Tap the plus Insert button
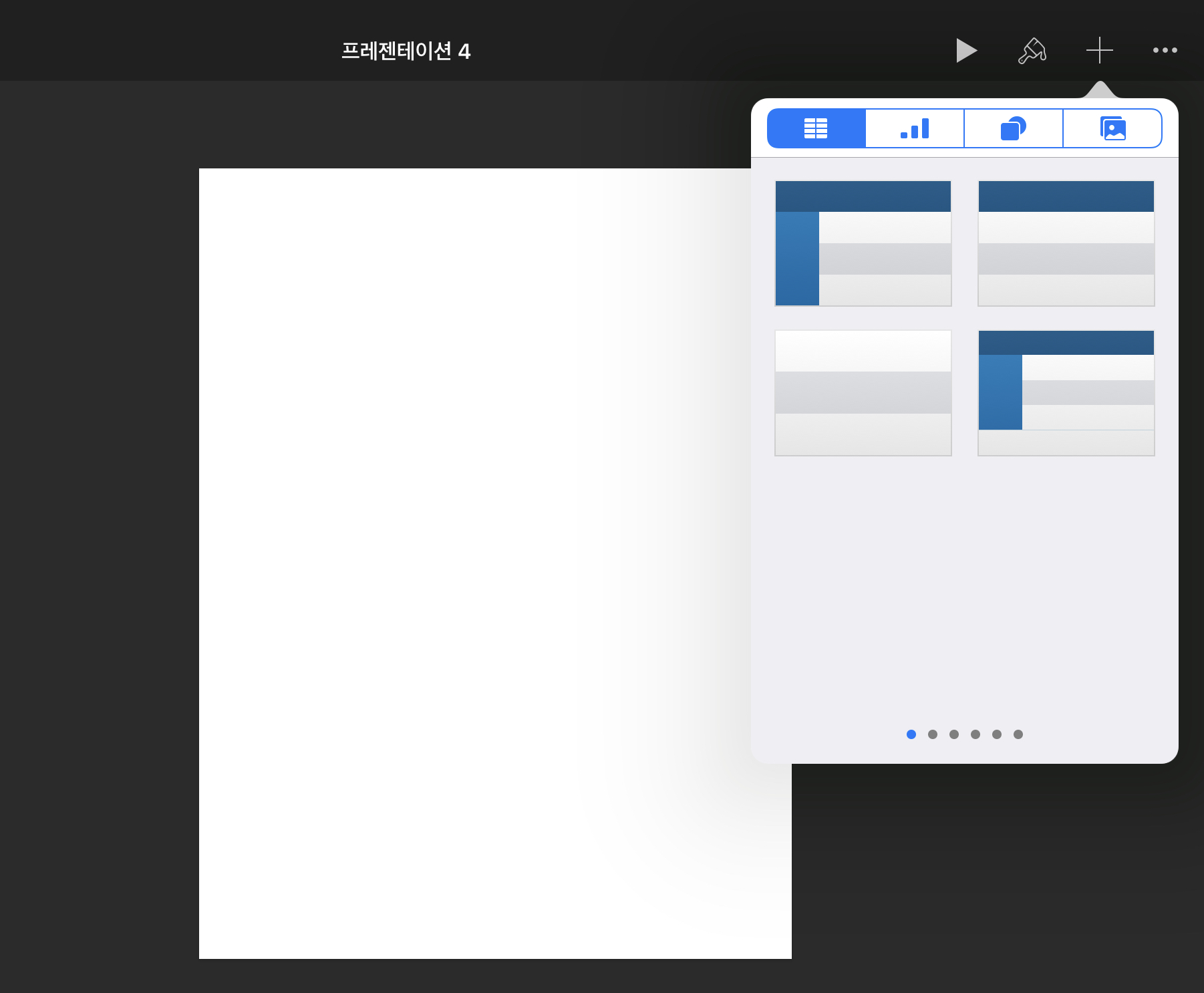Viewport: 1204px width, 993px height. tap(1099, 50)
